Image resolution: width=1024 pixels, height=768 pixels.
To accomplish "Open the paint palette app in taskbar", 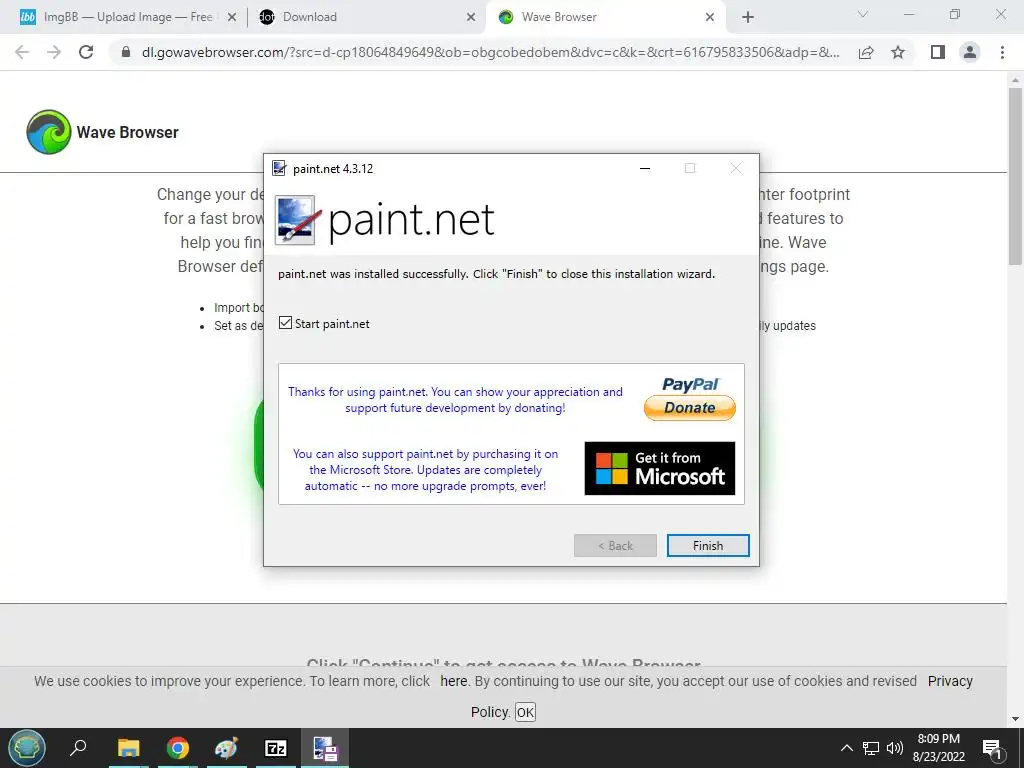I will pos(227,748).
